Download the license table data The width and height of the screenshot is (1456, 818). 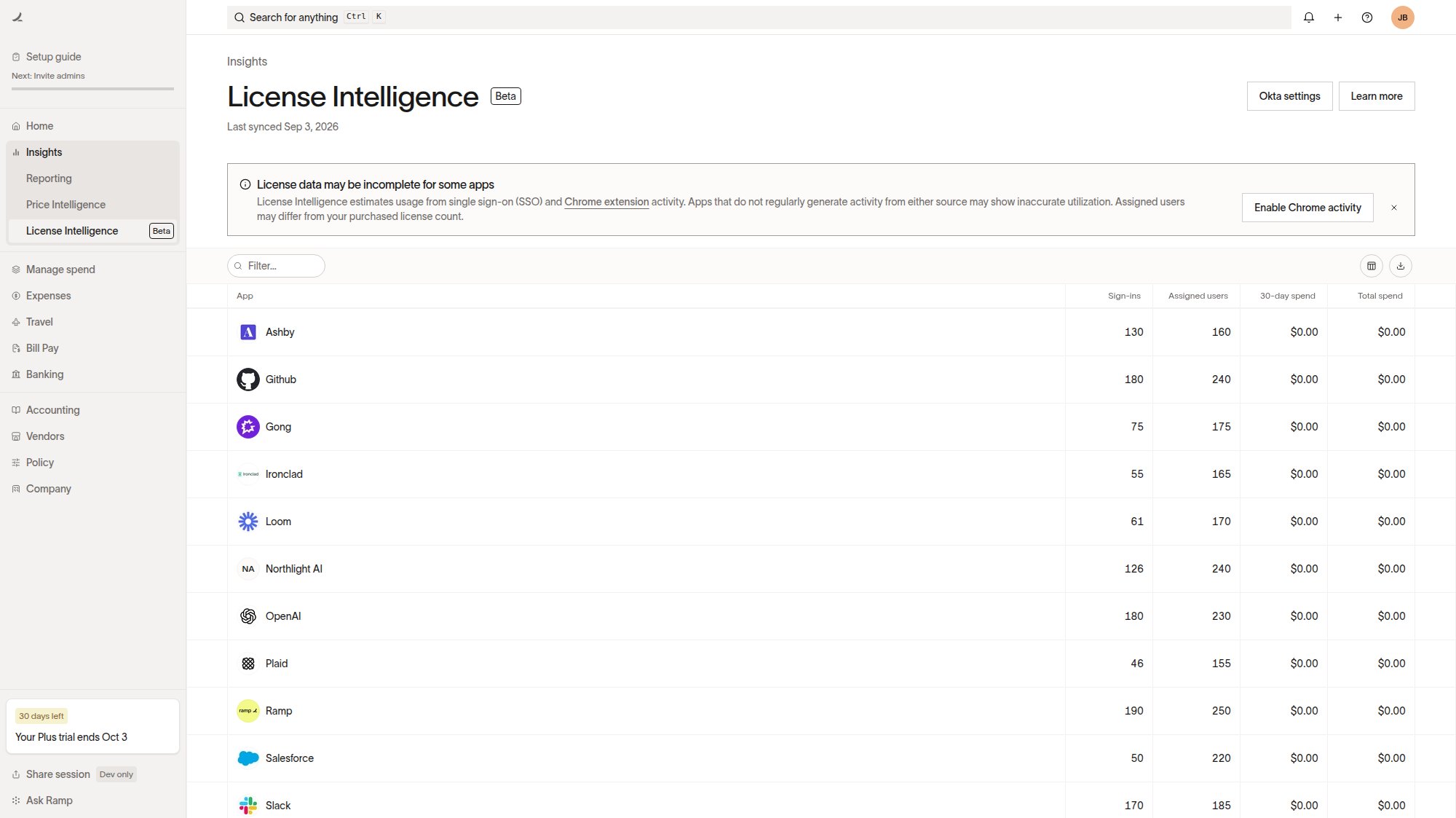point(1400,266)
